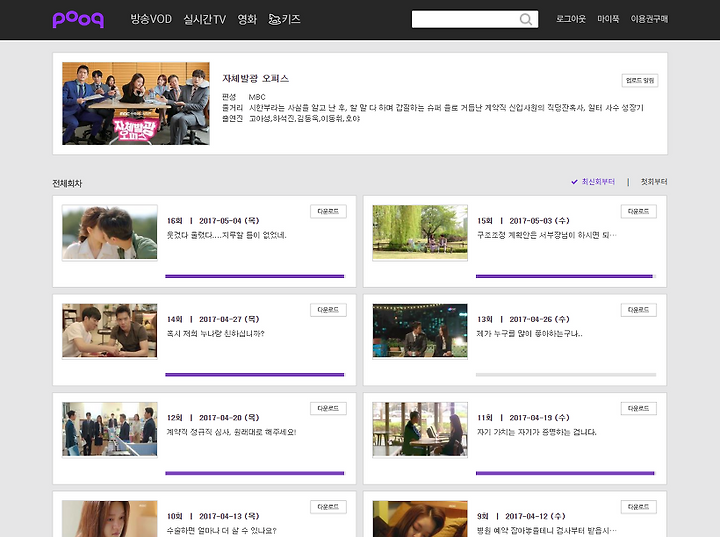Click the 로그아웃 link
The width and height of the screenshot is (720, 537).
tap(571, 19)
